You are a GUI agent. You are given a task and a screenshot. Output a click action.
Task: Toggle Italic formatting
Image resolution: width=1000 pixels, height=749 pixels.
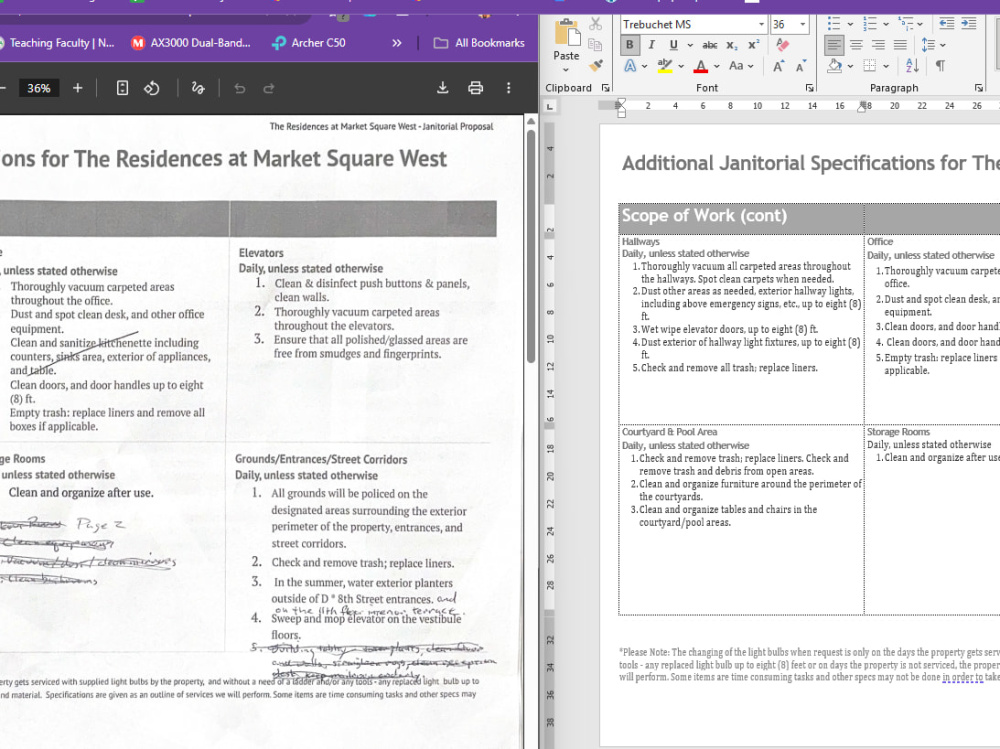click(x=651, y=45)
